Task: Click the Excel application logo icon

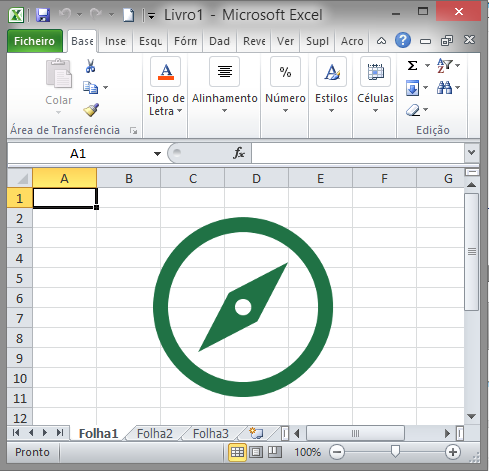Action: pyautogui.click(x=16, y=15)
